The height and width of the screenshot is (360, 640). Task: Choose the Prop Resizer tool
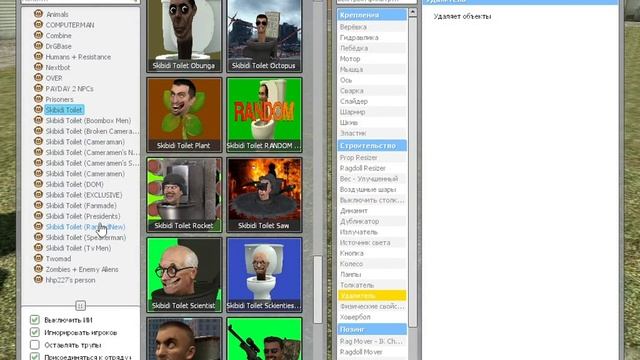[372, 158]
